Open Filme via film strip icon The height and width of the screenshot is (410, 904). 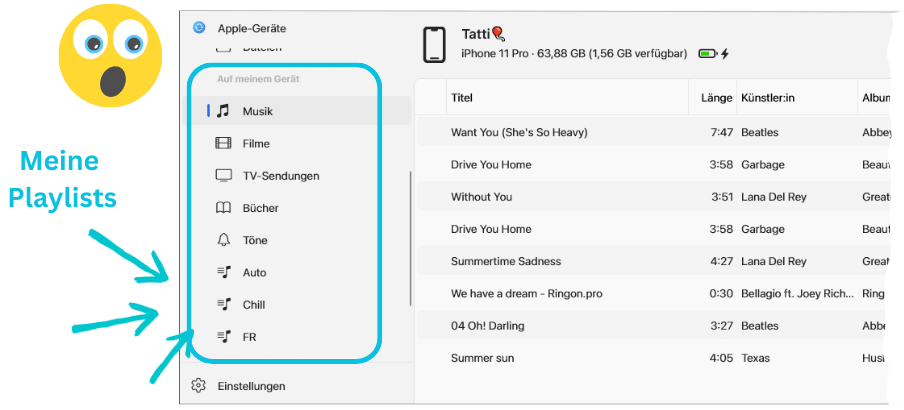223,143
